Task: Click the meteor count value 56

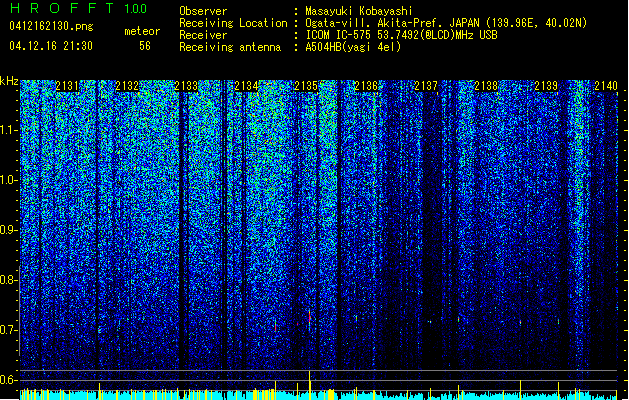Action: tap(145, 46)
